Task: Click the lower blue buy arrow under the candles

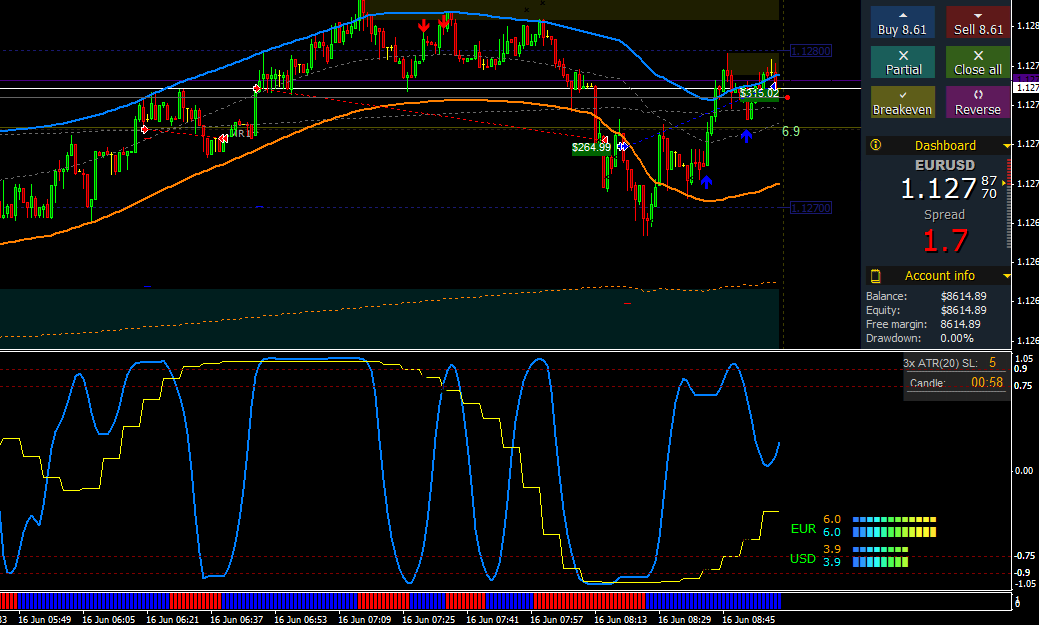Action: (x=706, y=181)
